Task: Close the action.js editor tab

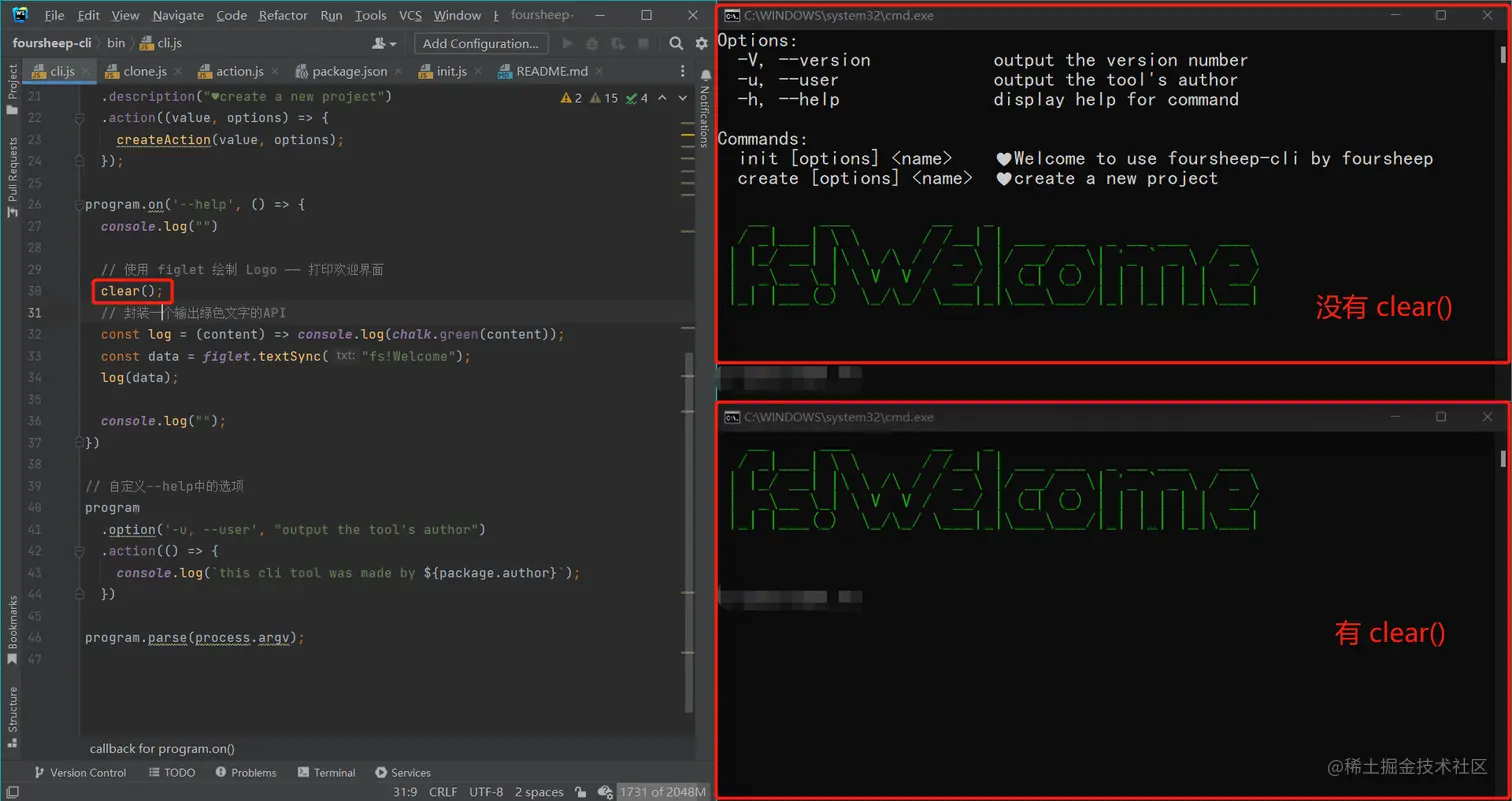Action: click(x=275, y=72)
